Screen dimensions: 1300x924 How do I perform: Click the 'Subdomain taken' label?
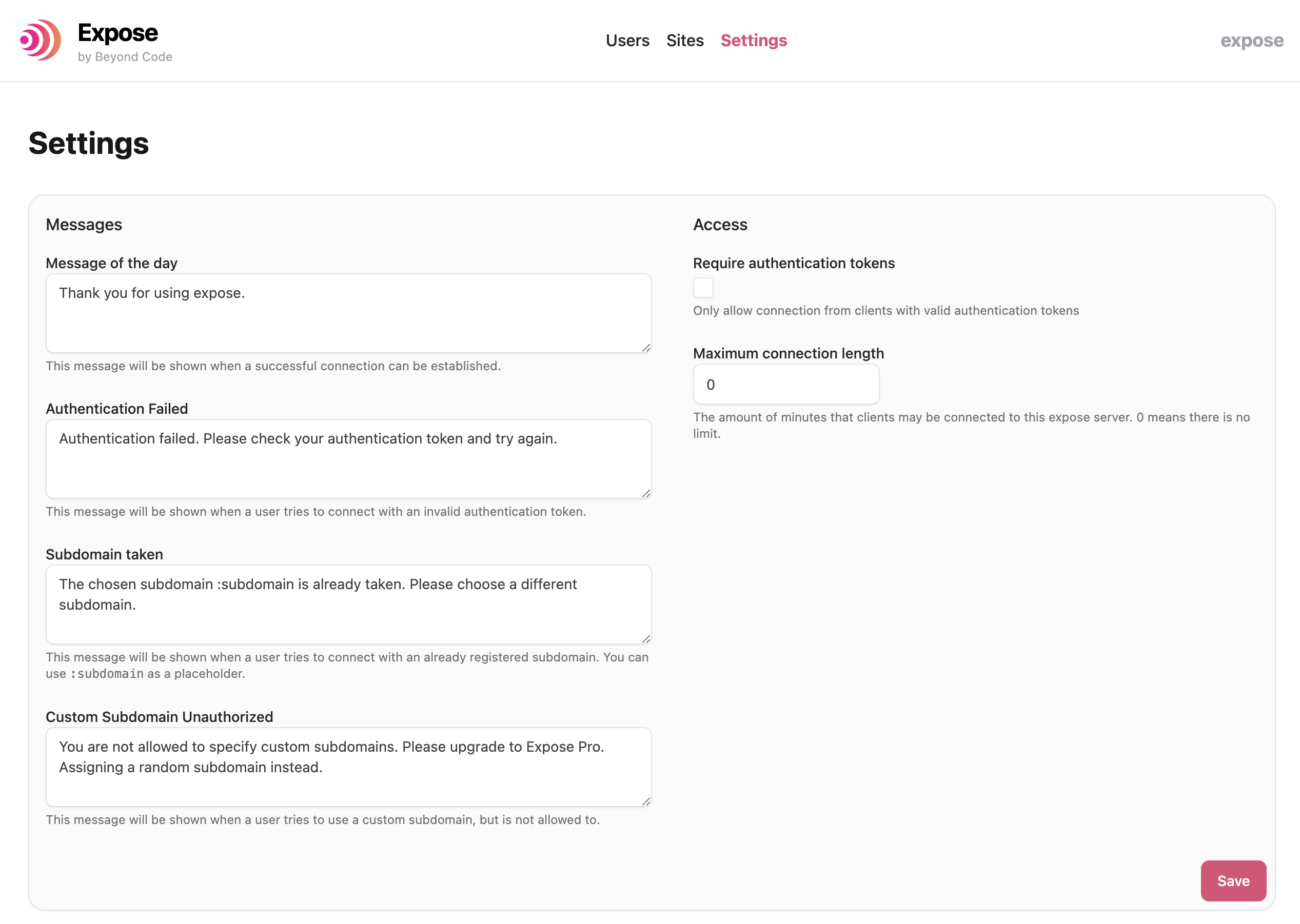tap(104, 554)
